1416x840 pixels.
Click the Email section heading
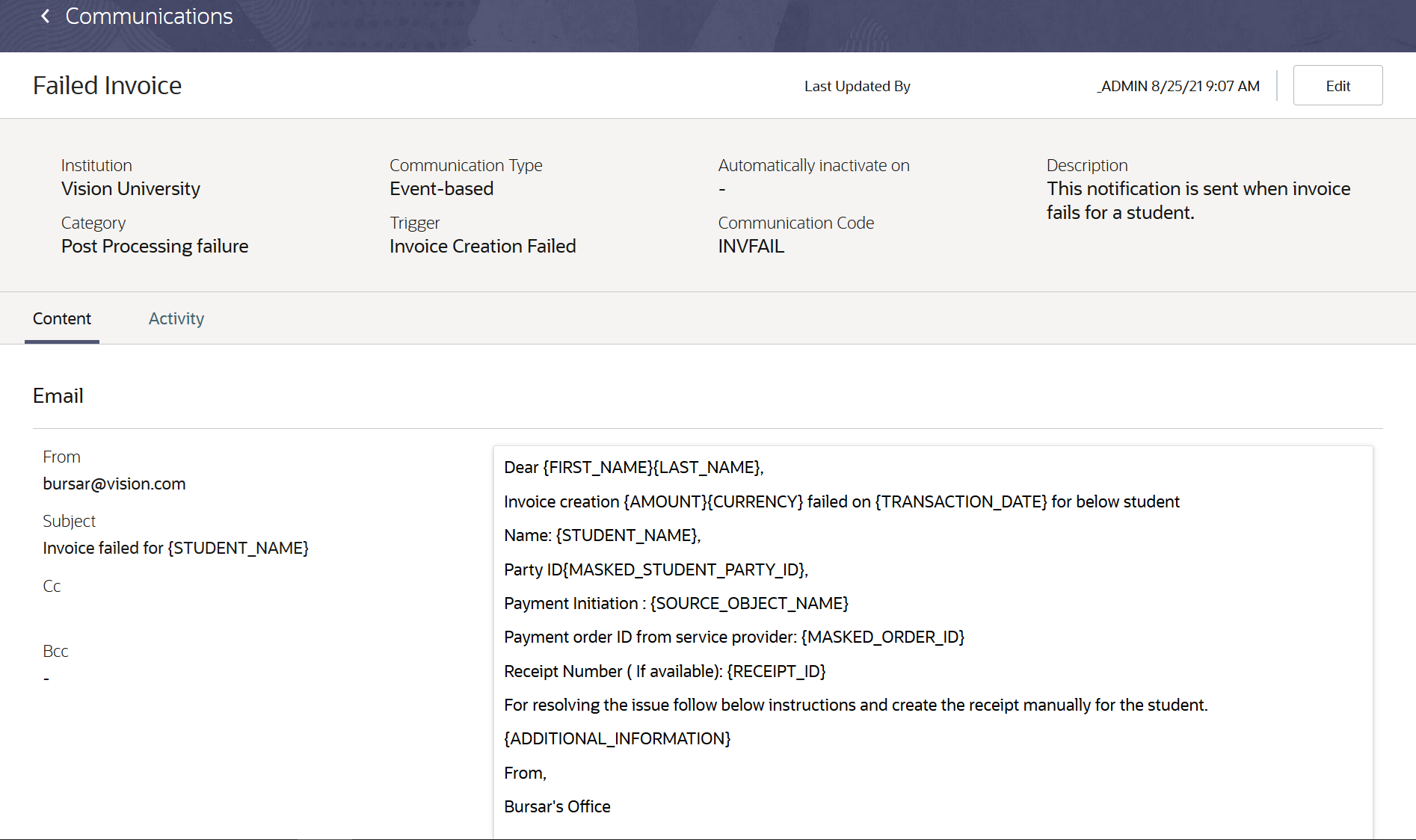click(58, 395)
